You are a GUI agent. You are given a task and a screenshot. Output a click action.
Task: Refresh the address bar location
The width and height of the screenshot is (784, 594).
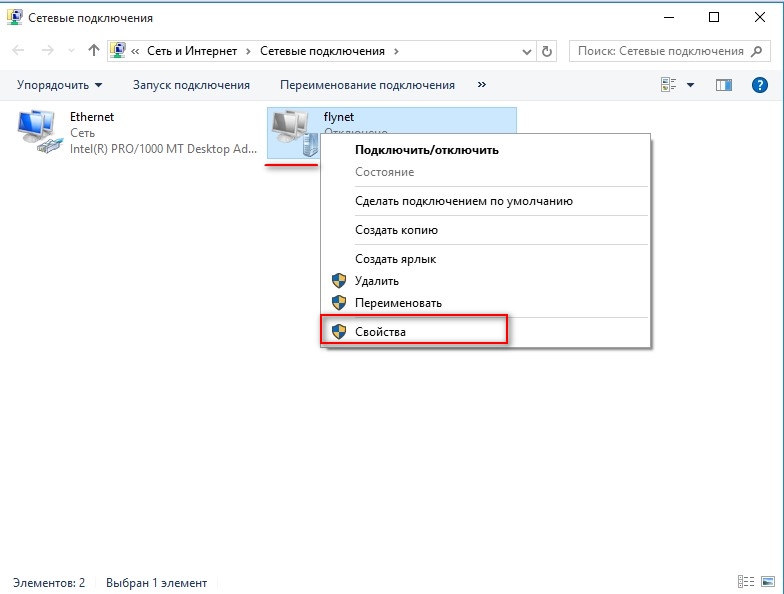[x=546, y=51]
